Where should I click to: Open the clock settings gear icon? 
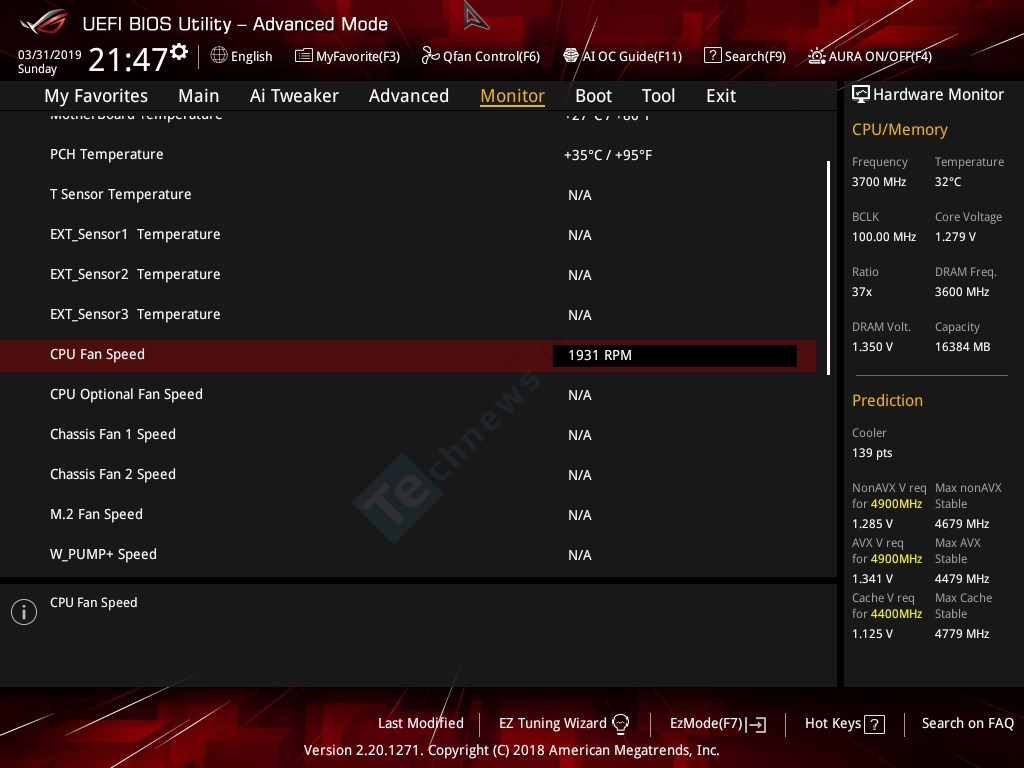(x=179, y=52)
